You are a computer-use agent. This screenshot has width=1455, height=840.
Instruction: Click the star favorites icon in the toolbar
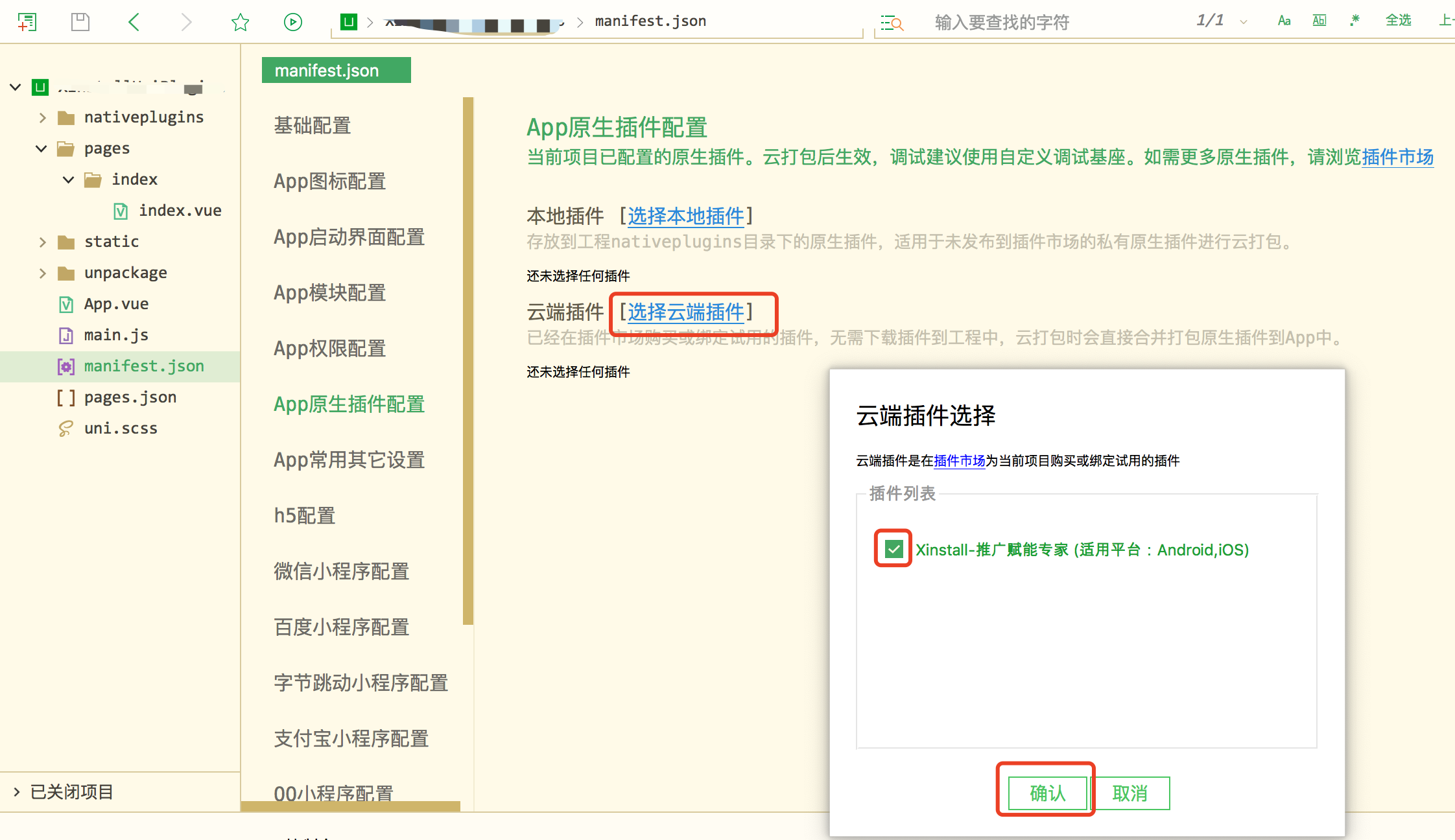[x=240, y=21]
